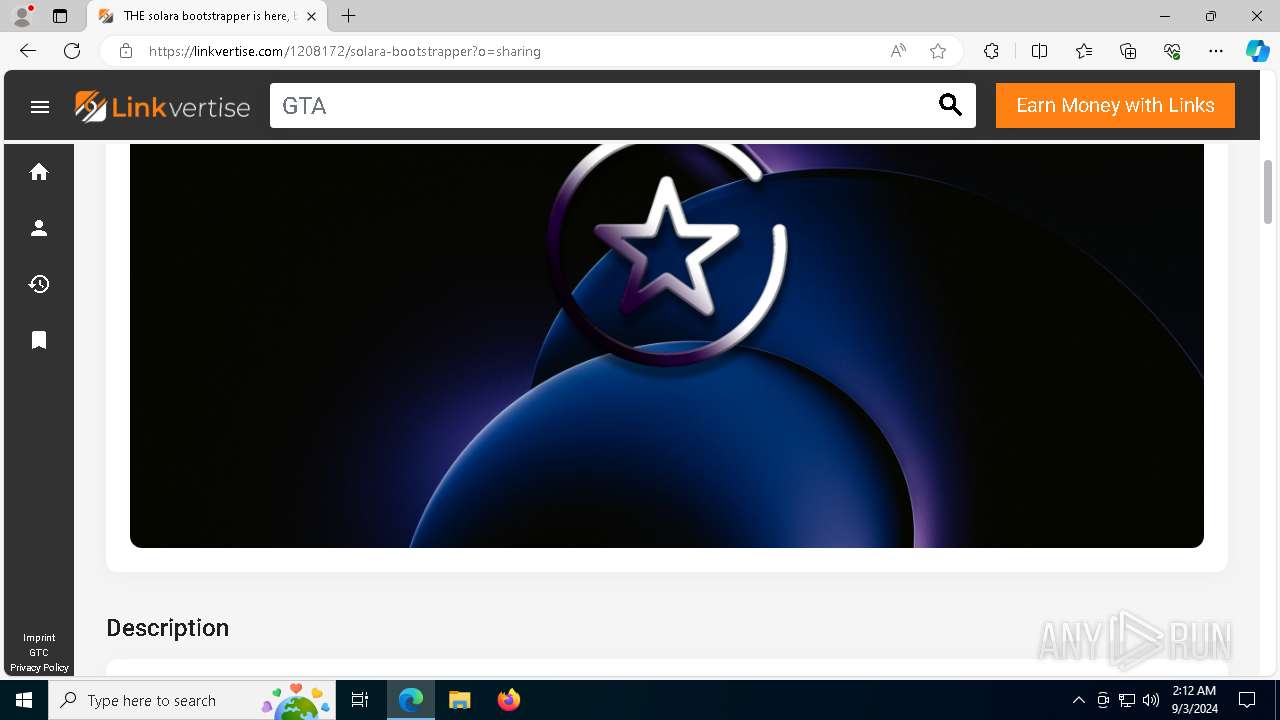Open File Explorer taskbar icon

[x=459, y=700]
